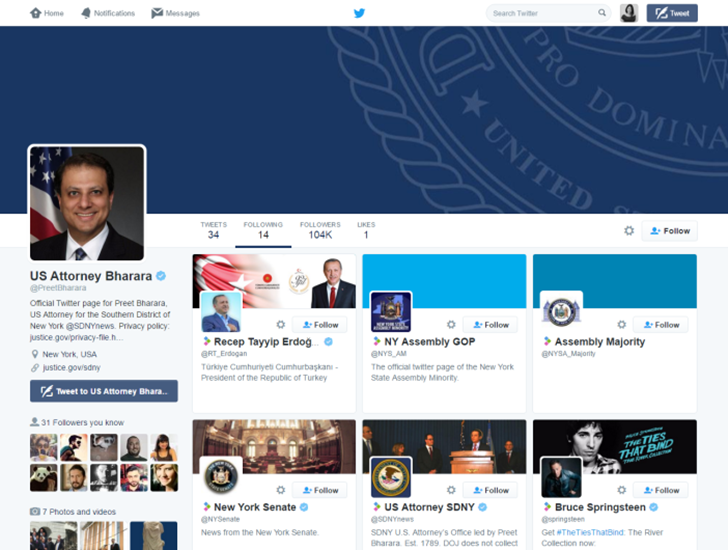Open gear menu on Bruce Springsteen card

(622, 490)
